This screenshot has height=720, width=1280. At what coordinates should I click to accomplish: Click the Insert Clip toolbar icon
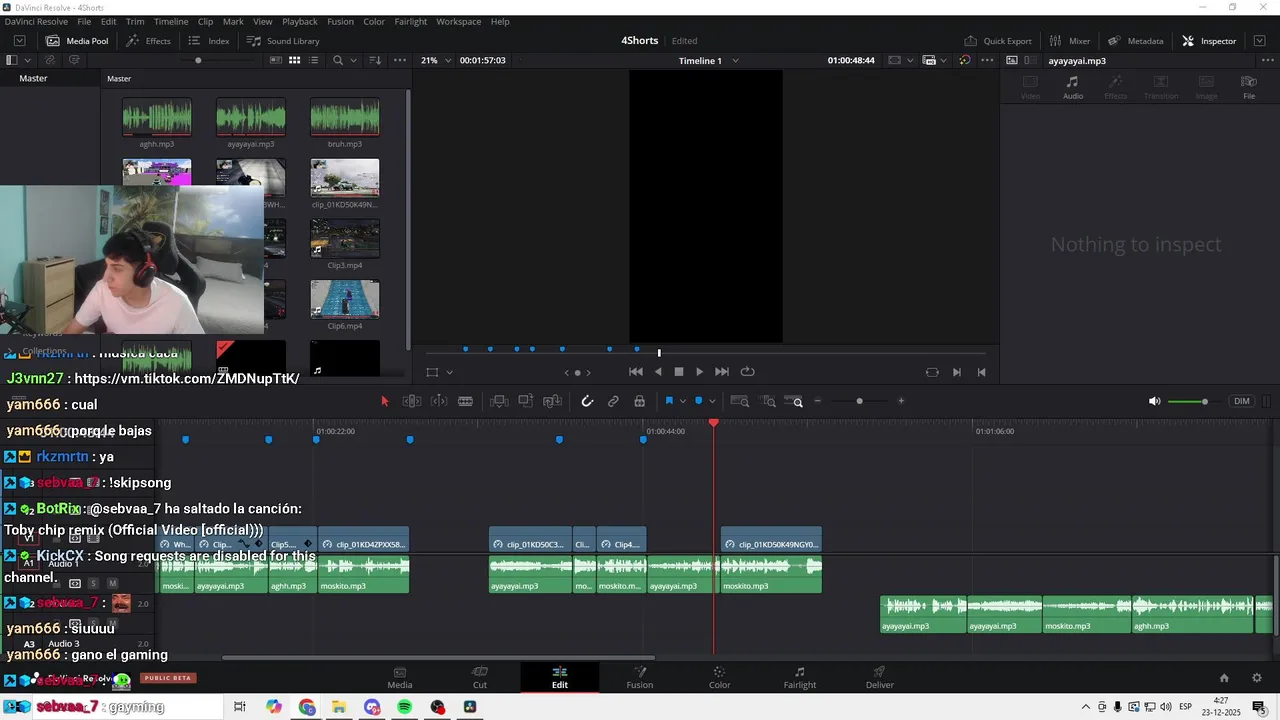pyautogui.click(x=499, y=401)
